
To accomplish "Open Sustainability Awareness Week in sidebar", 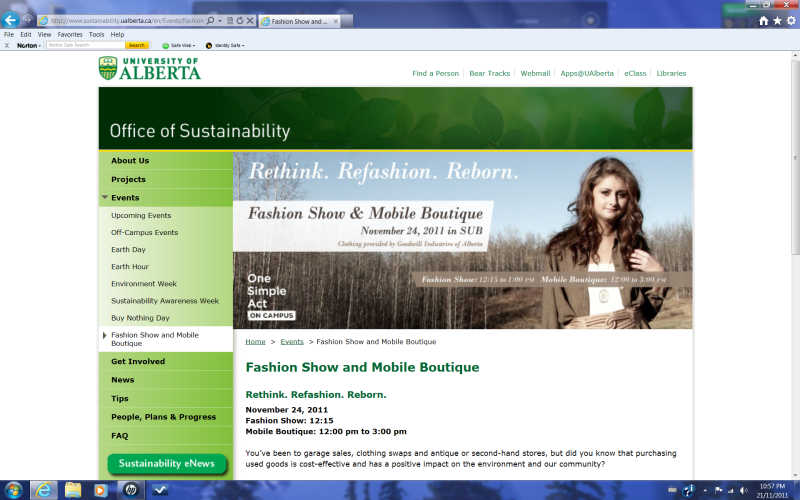I will [165, 301].
